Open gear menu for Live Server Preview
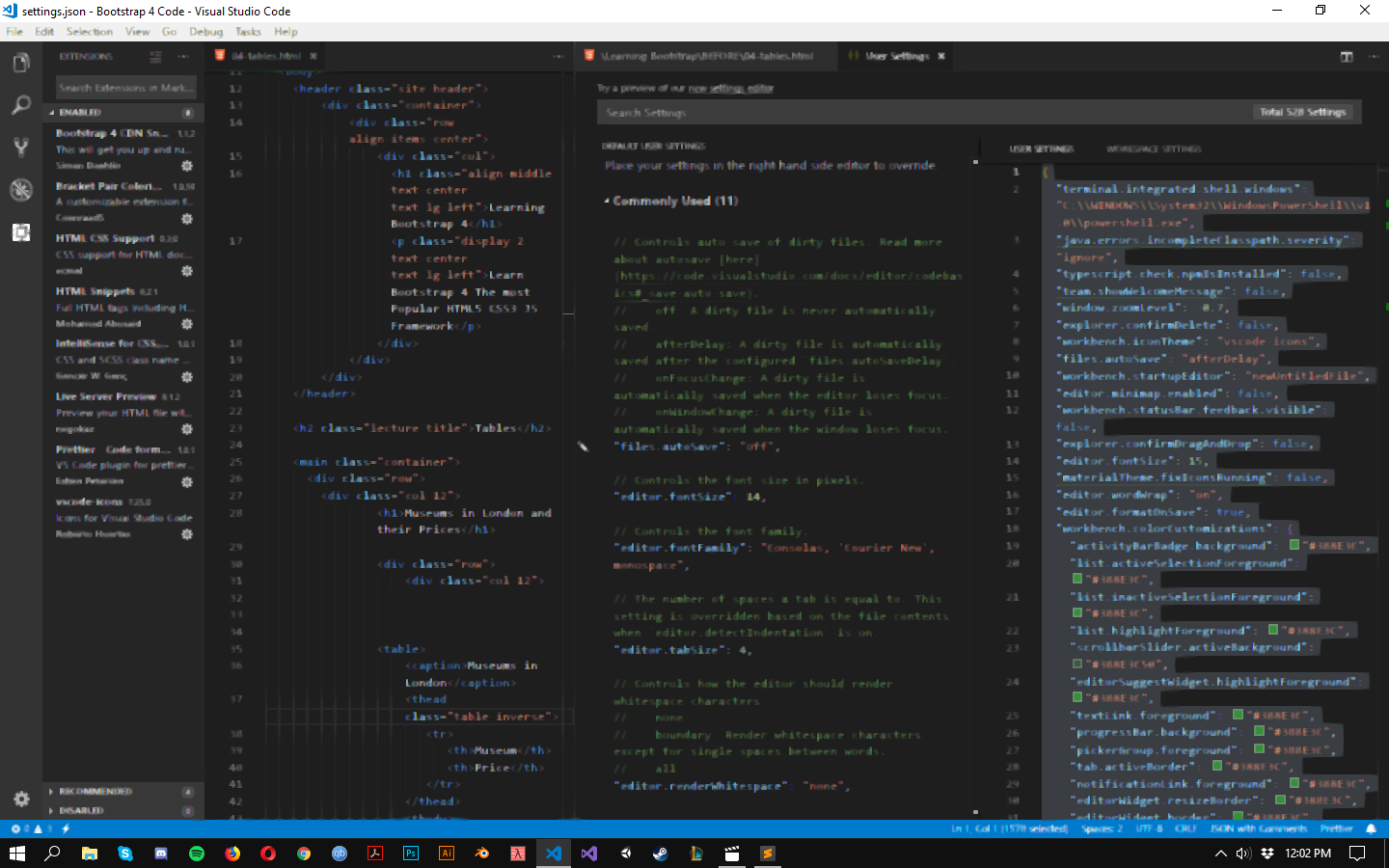This screenshot has width=1389, height=868. point(187,429)
